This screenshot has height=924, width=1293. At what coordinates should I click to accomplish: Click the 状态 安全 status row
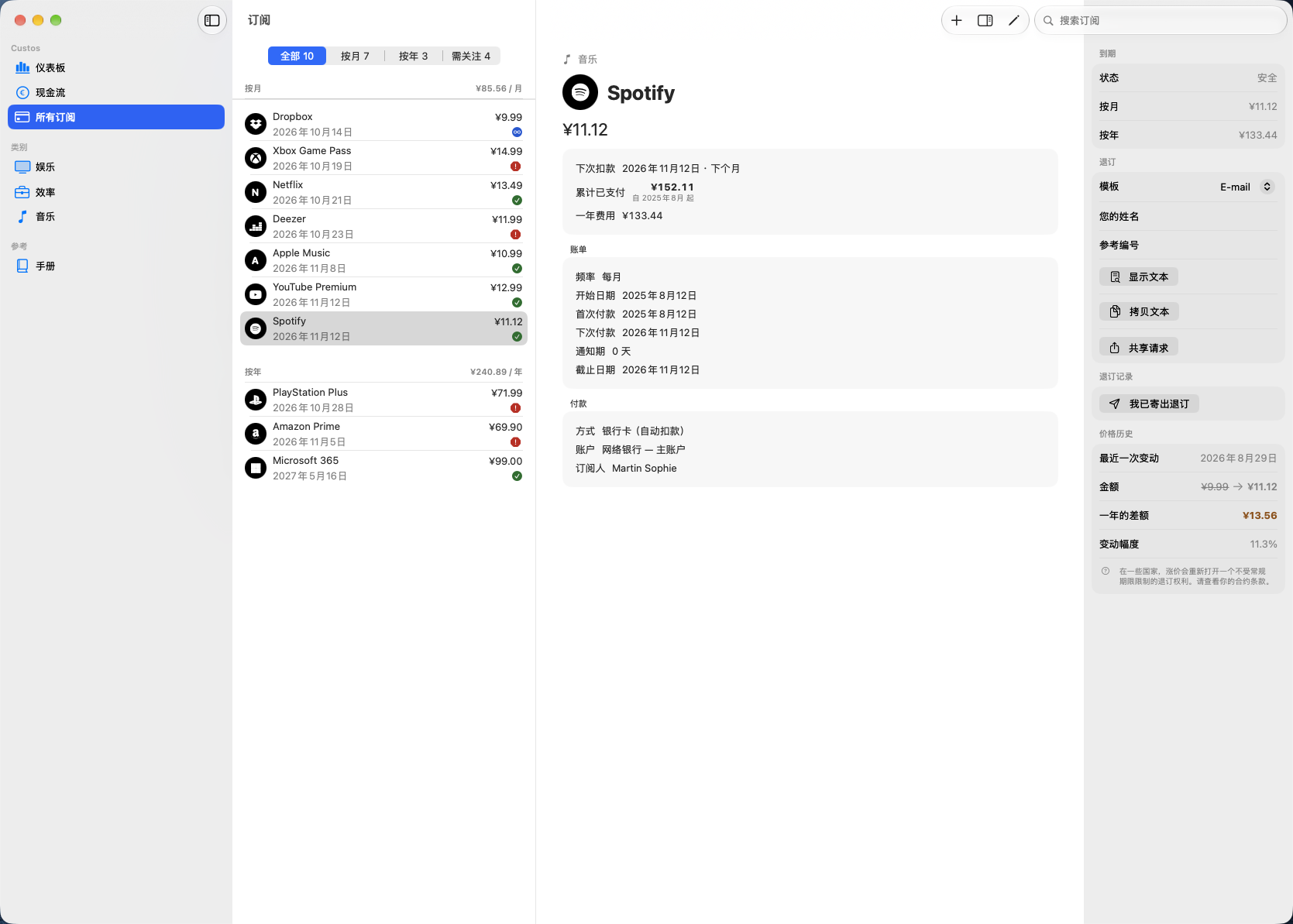1188,77
